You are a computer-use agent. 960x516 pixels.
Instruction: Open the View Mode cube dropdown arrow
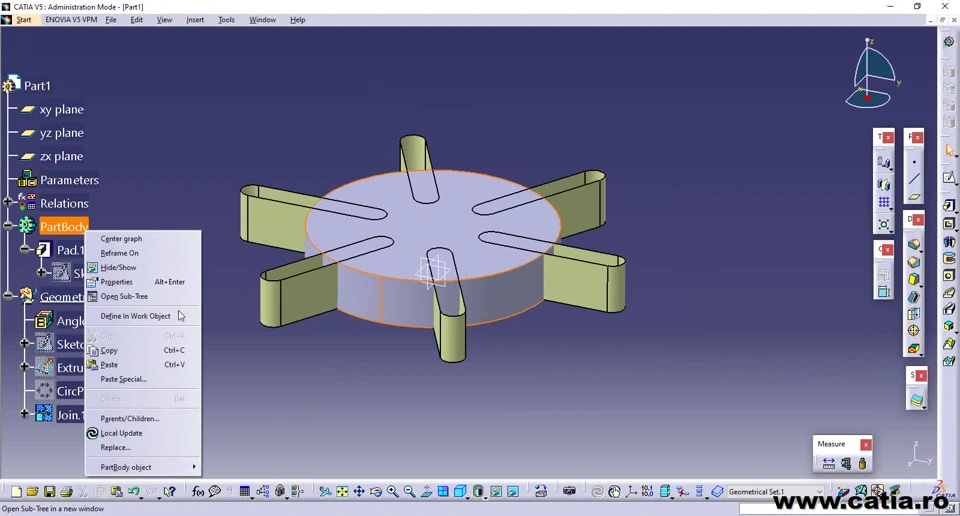click(x=468, y=498)
